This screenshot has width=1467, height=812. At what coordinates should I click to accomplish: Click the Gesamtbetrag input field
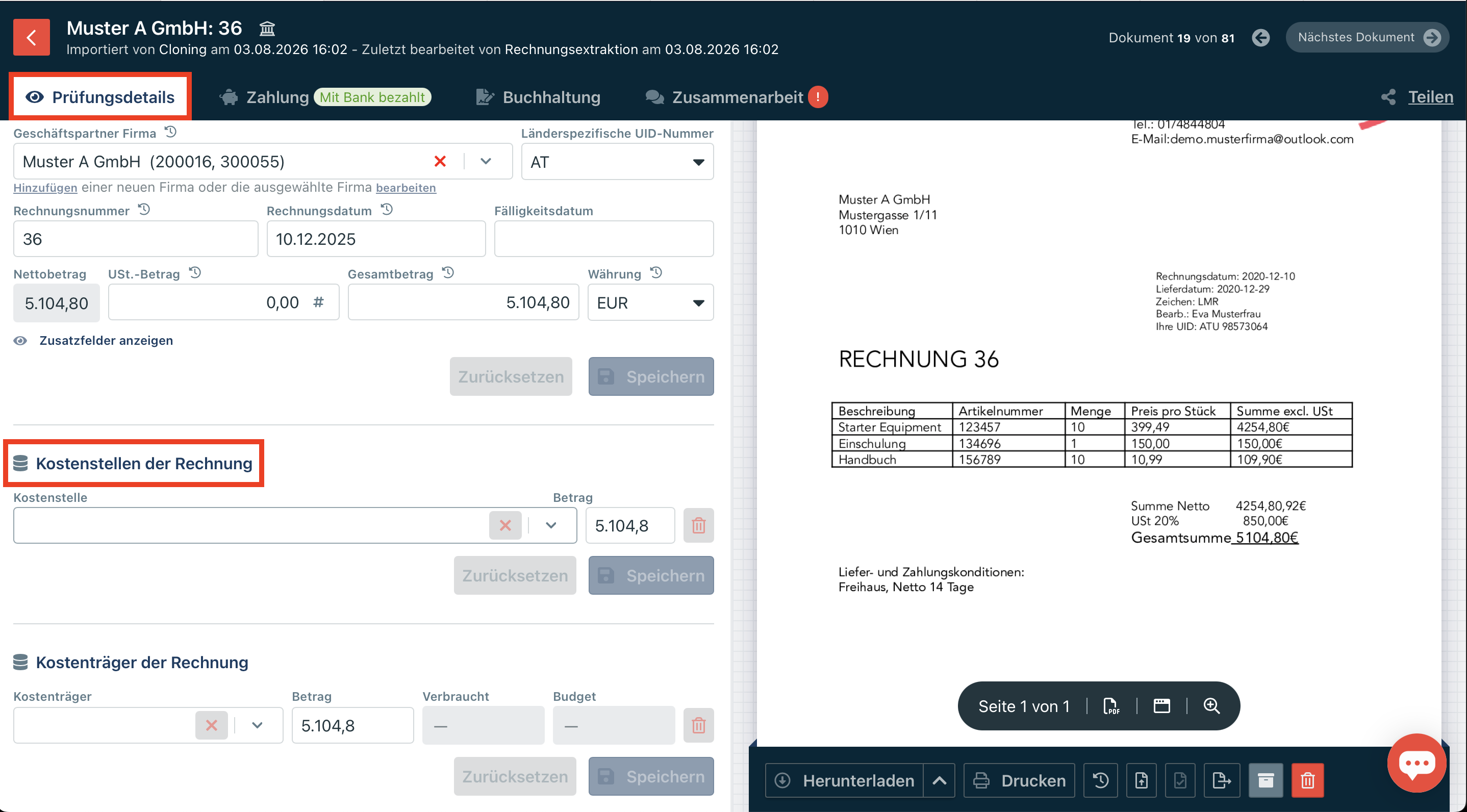pos(464,302)
